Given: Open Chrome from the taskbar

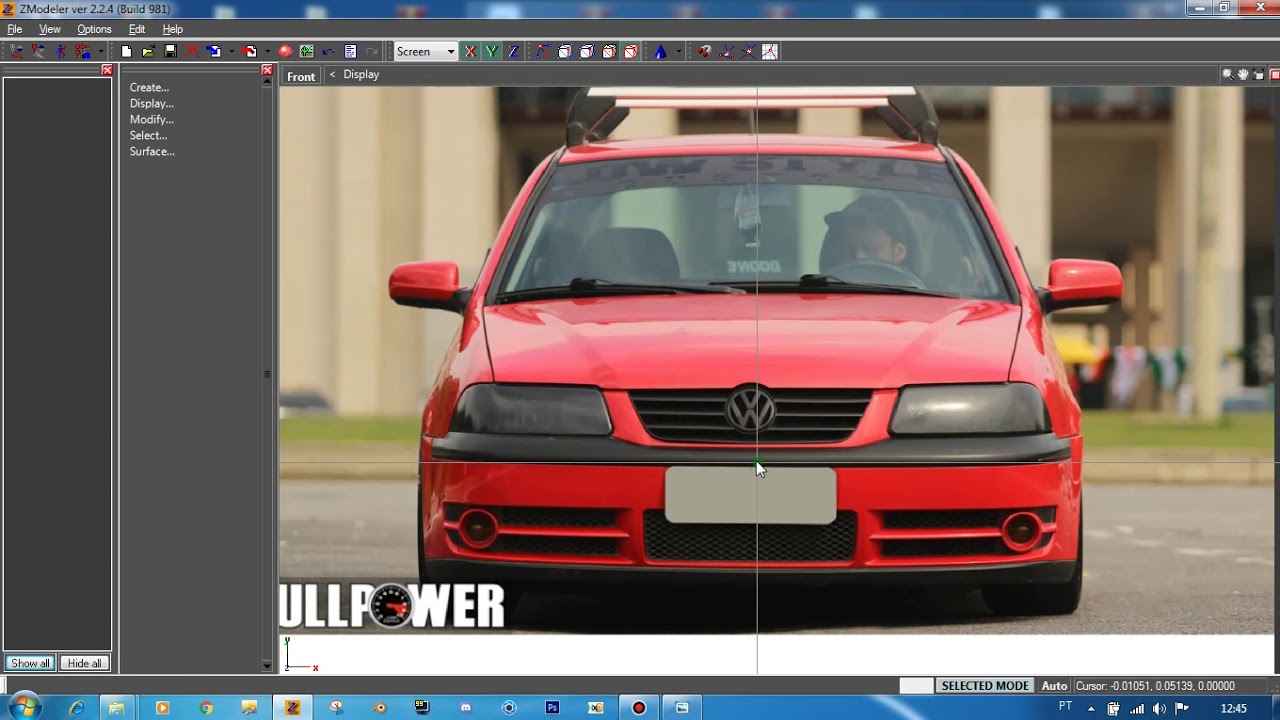Looking at the screenshot, I should click(206, 707).
